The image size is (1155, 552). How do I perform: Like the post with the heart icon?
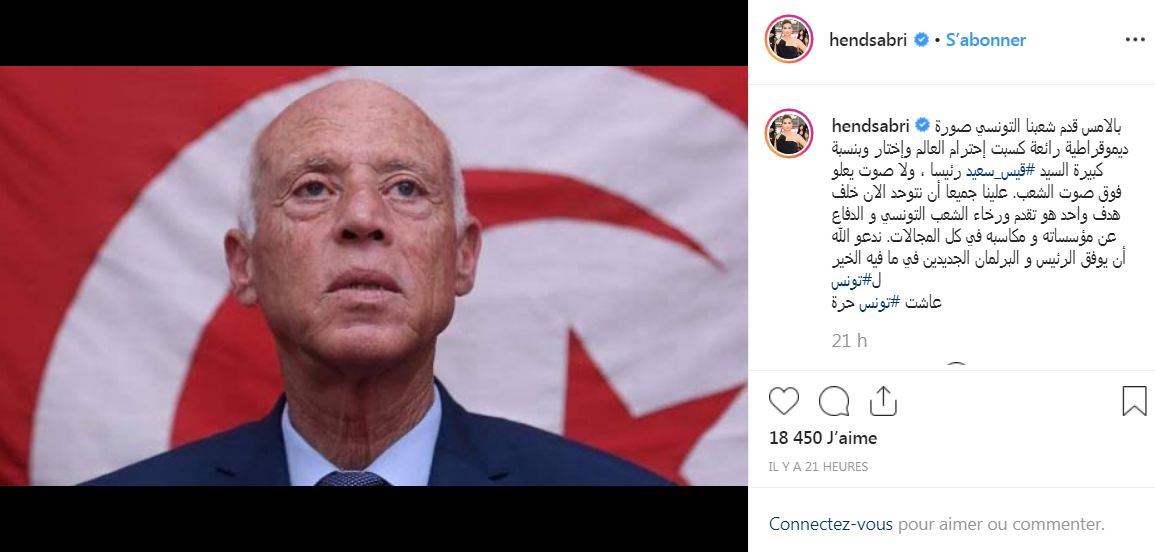(783, 401)
